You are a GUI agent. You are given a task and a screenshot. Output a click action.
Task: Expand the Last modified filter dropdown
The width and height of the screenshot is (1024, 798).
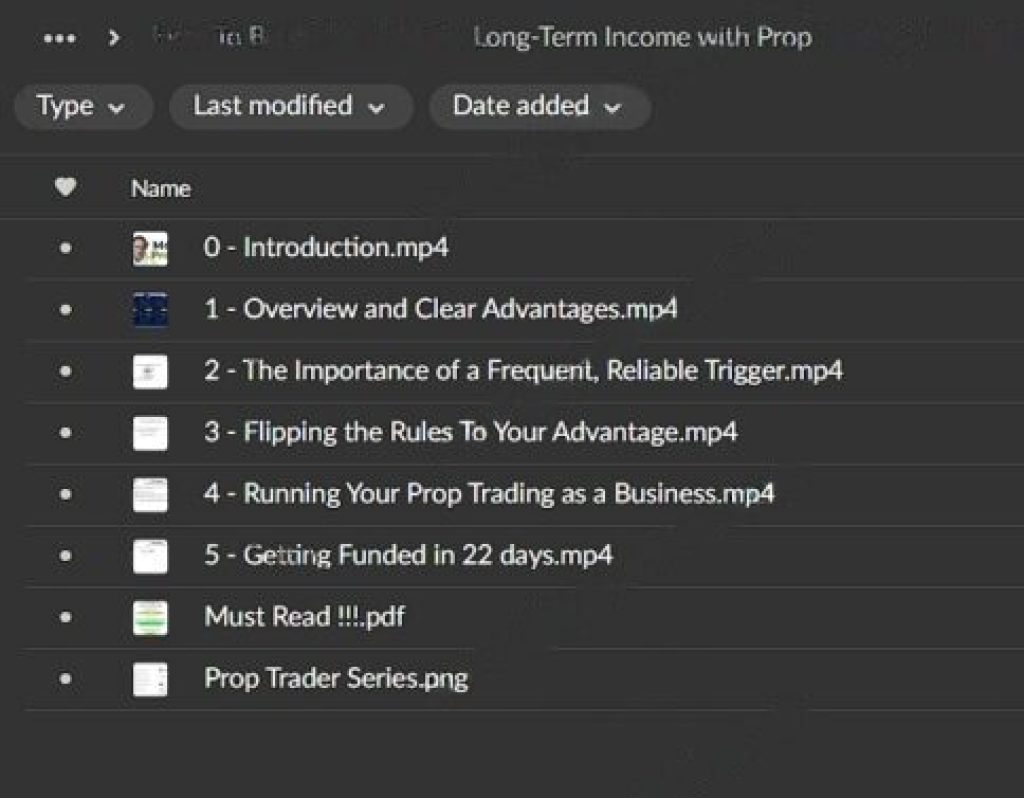coord(290,106)
